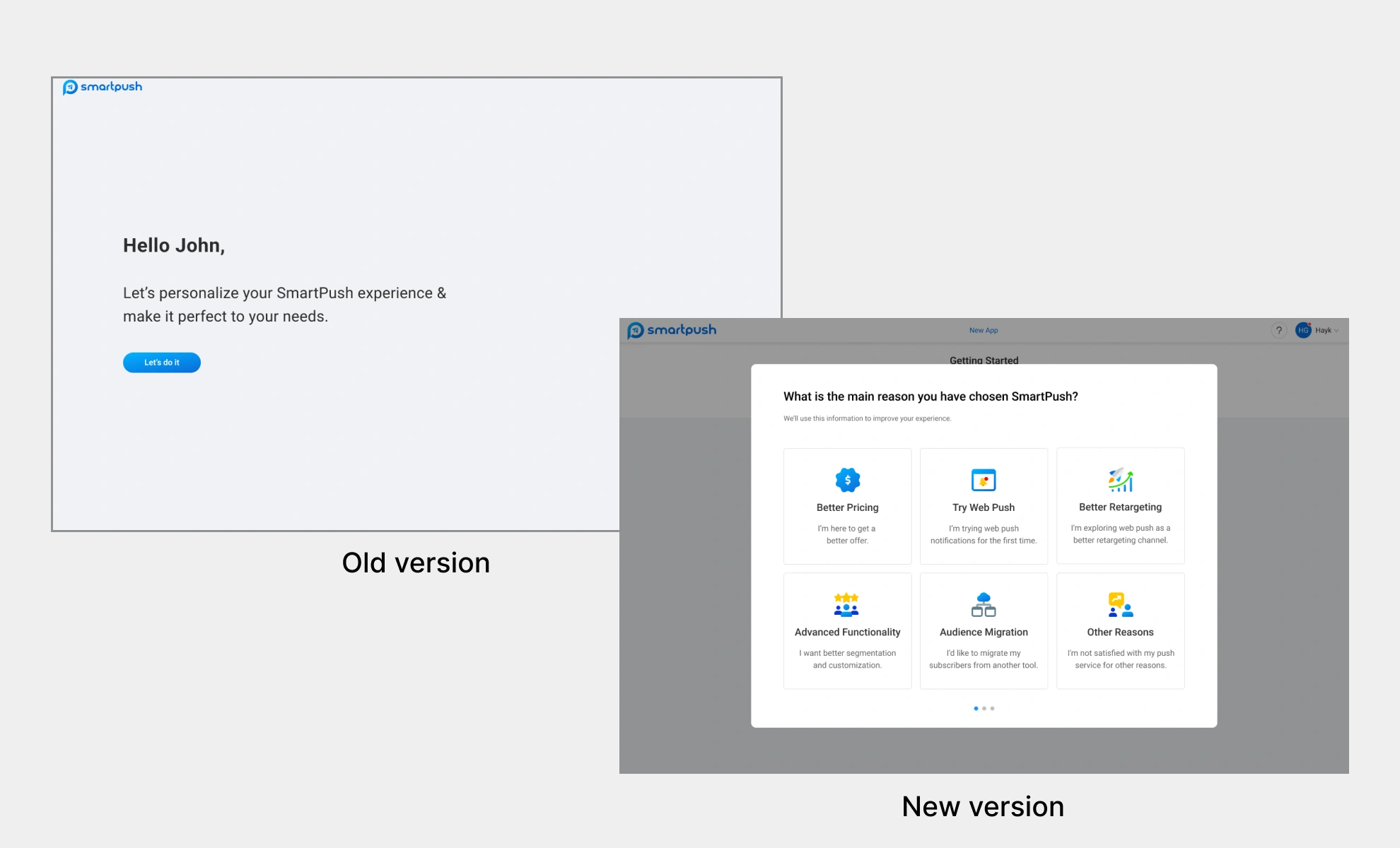Image resolution: width=1400 pixels, height=848 pixels.
Task: Pick the Audience Migration reason card
Action: coord(983,630)
